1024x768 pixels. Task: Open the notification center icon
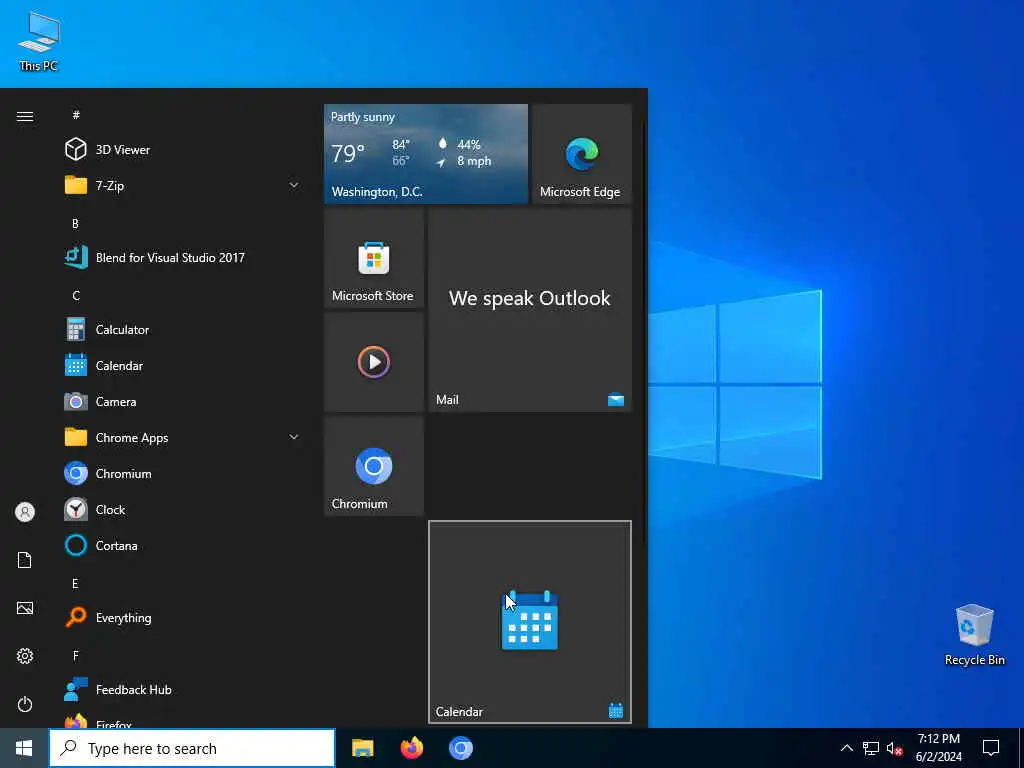pyautogui.click(x=991, y=748)
